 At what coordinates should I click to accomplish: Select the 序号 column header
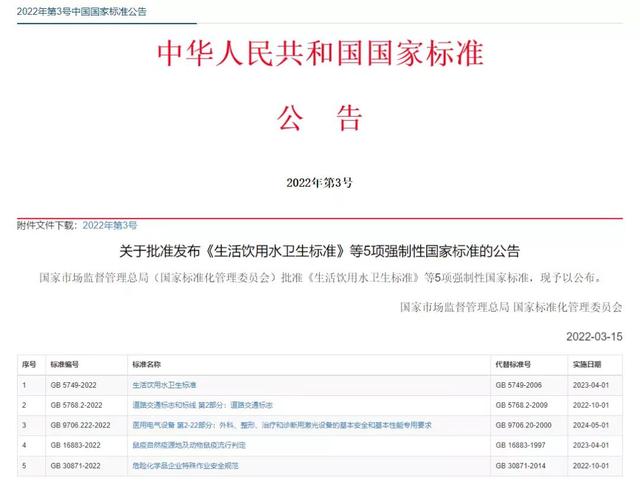pos(29,364)
